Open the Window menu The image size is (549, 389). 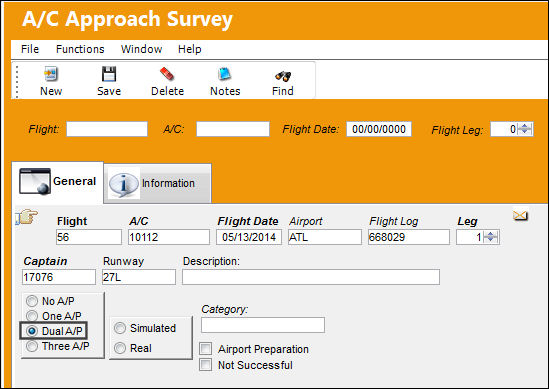pos(141,49)
